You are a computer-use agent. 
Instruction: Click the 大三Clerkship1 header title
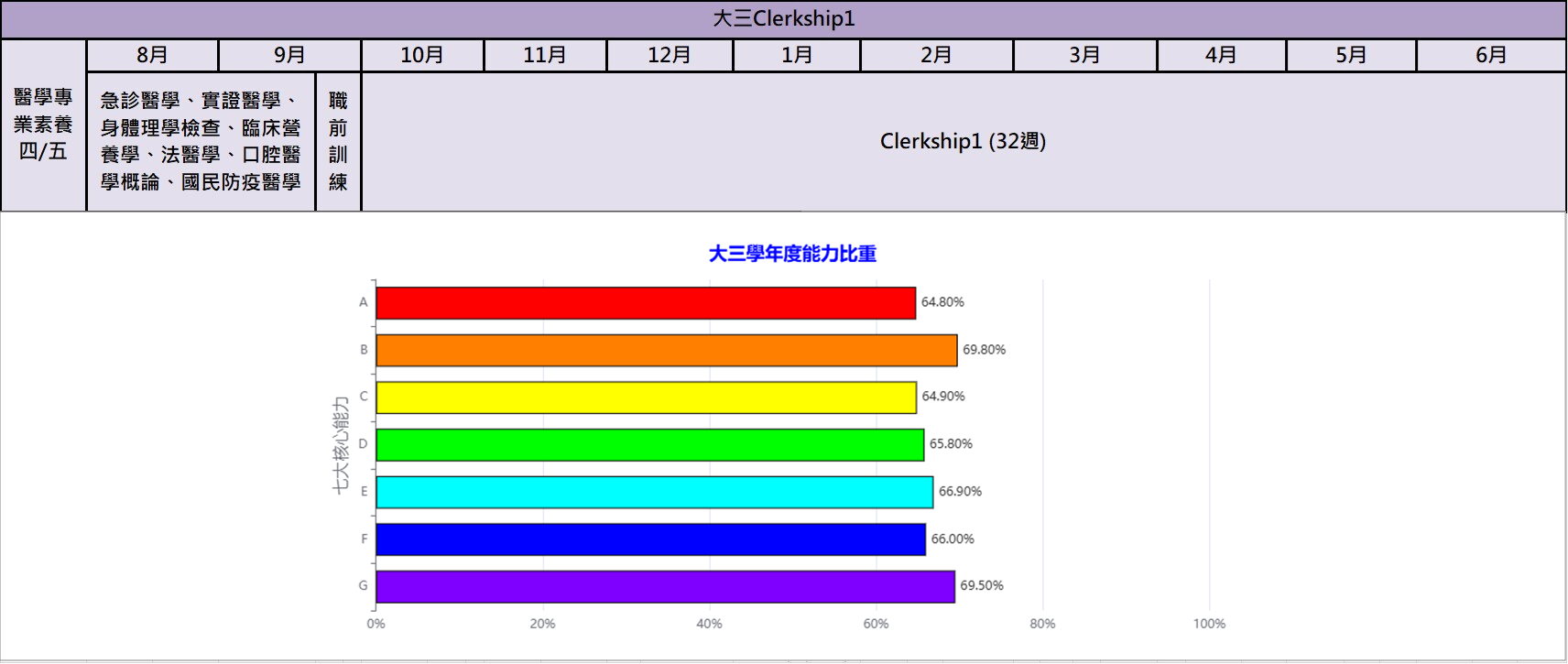point(783,18)
